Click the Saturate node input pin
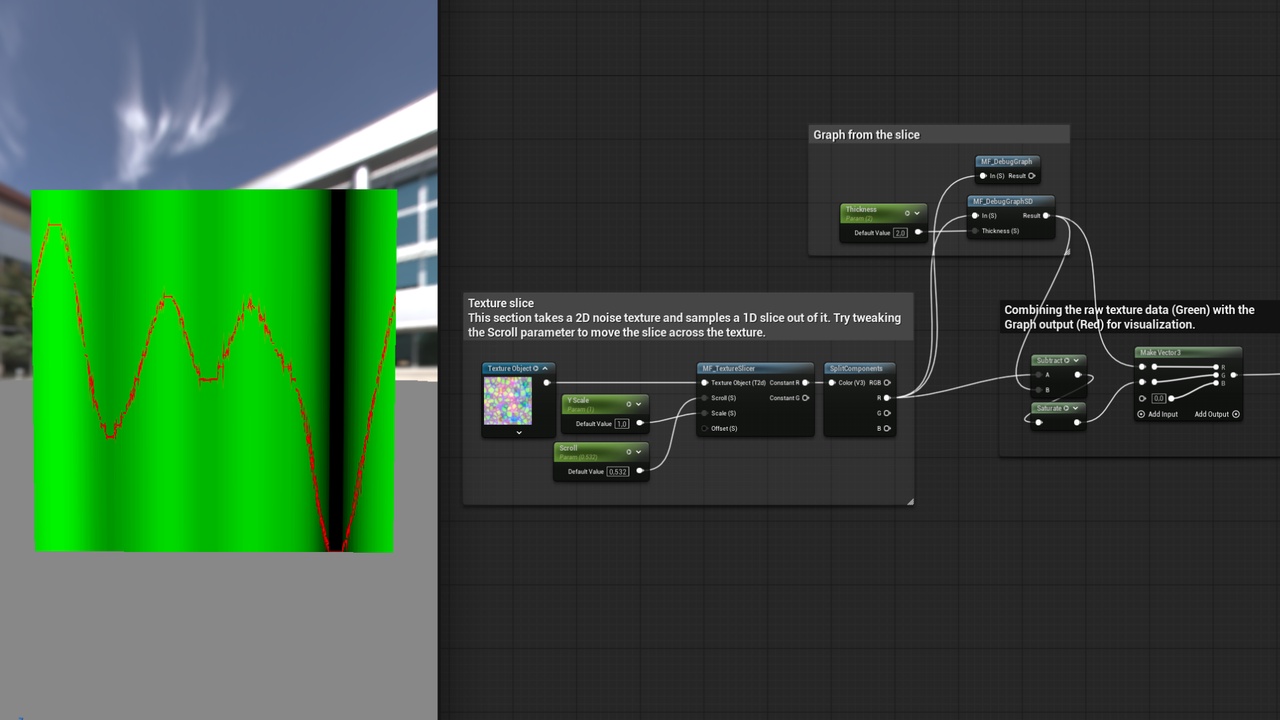This screenshot has width=1280, height=720. (x=1038, y=422)
